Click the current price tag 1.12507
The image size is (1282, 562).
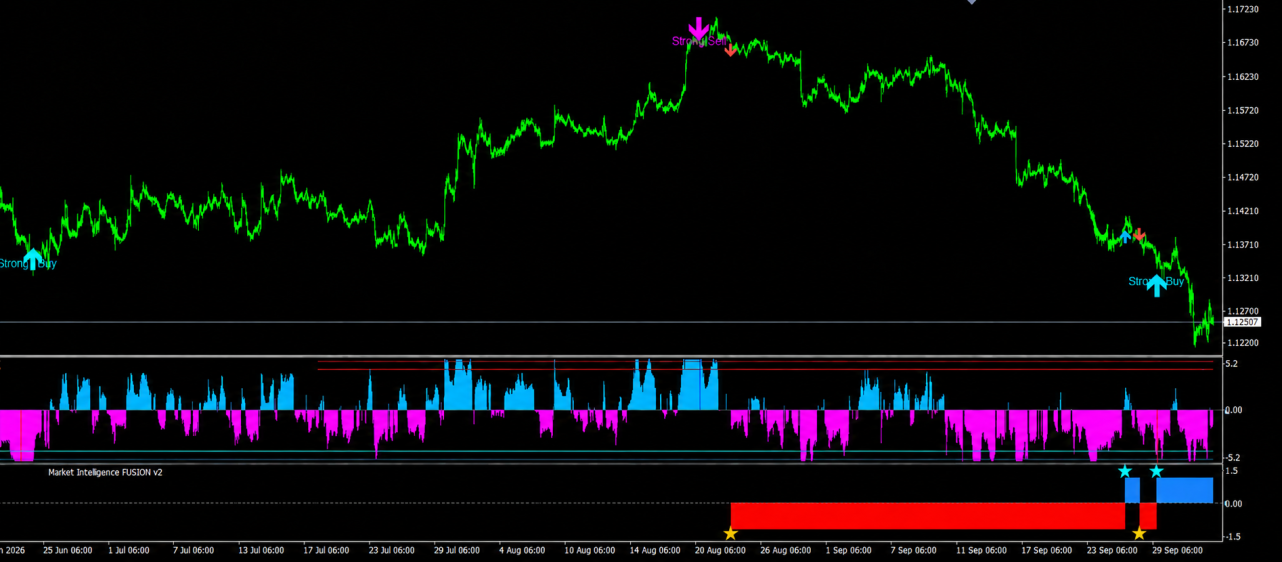pyautogui.click(x=1242, y=322)
